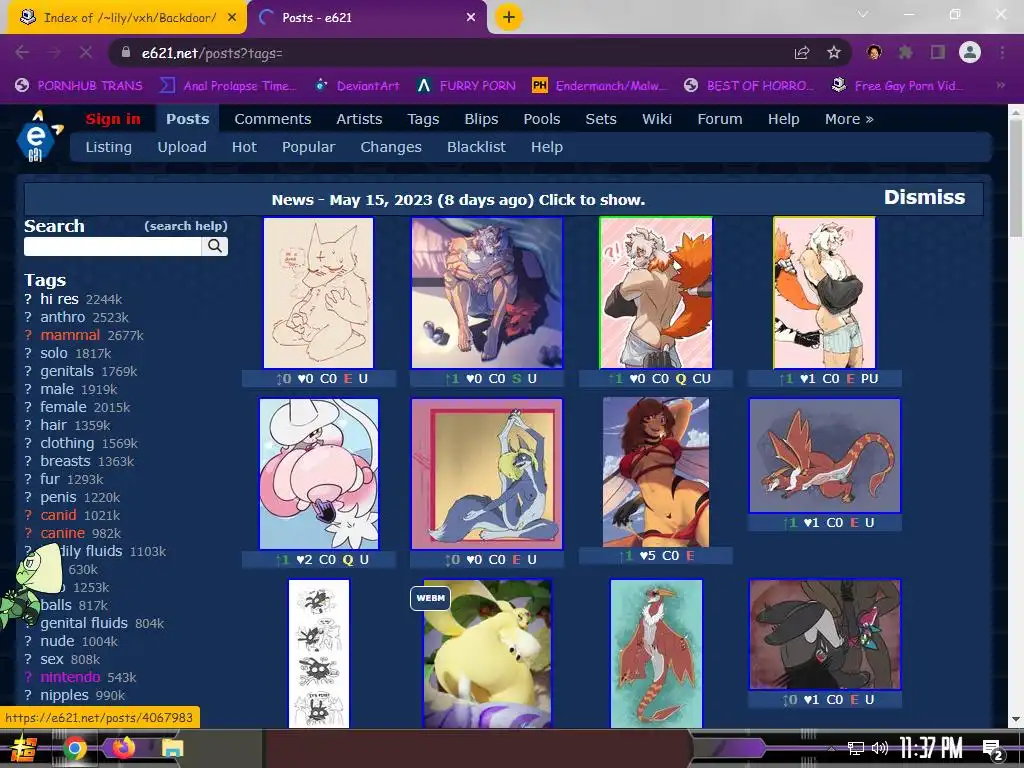
Task: Open the '?' wiki icon beside 'solo'
Action: pos(28,353)
